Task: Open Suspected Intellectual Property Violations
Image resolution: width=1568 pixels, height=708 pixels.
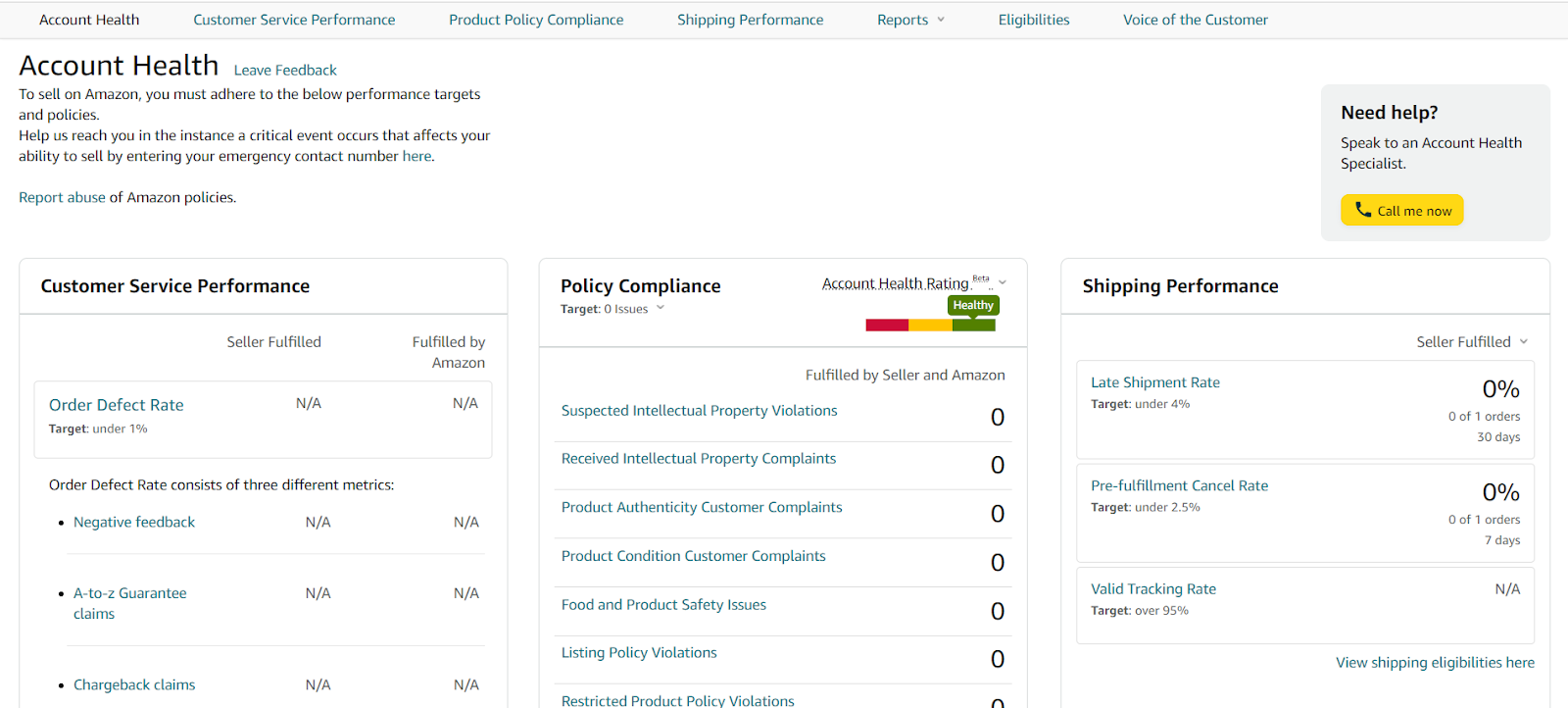Action: pos(699,411)
